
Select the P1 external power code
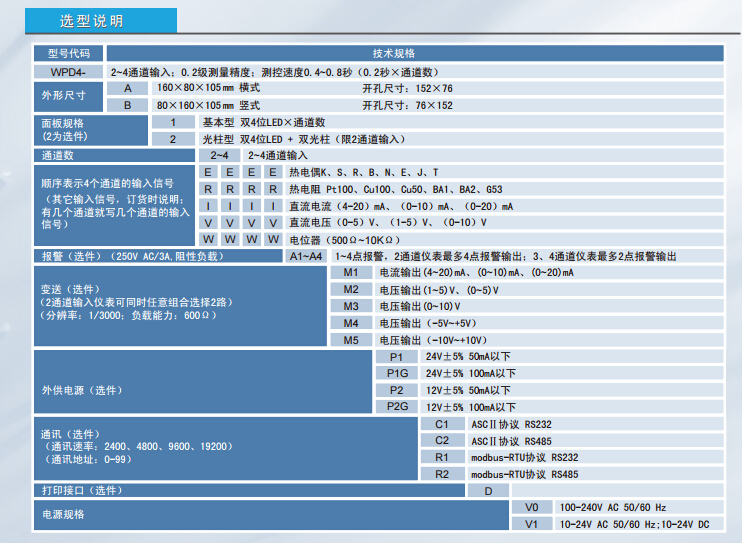(x=397, y=357)
